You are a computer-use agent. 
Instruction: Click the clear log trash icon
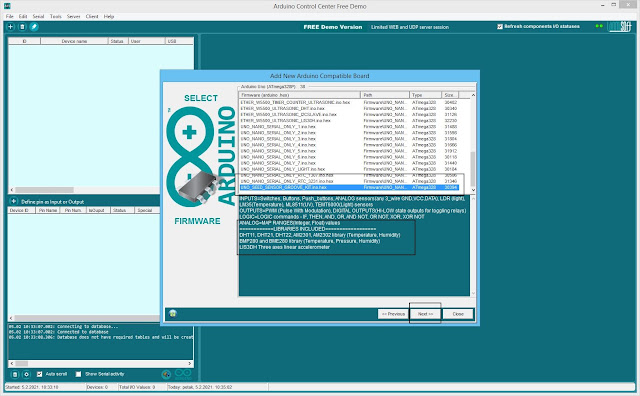point(15,374)
